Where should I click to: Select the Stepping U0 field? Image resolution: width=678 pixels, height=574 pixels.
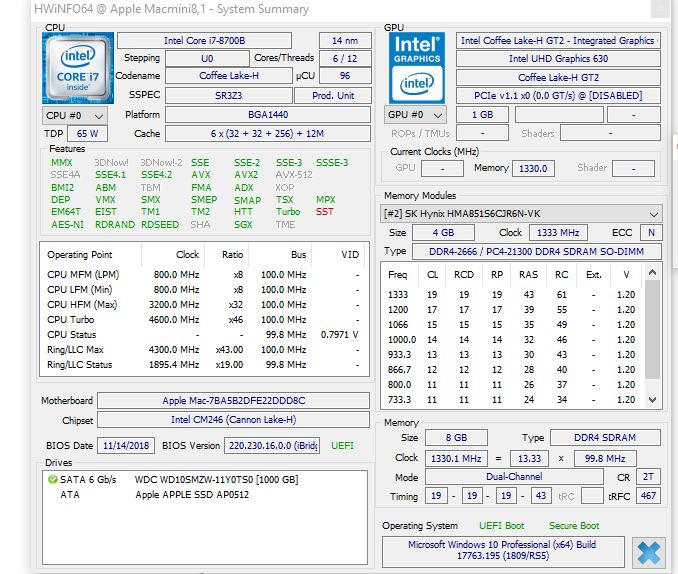click(x=207, y=58)
